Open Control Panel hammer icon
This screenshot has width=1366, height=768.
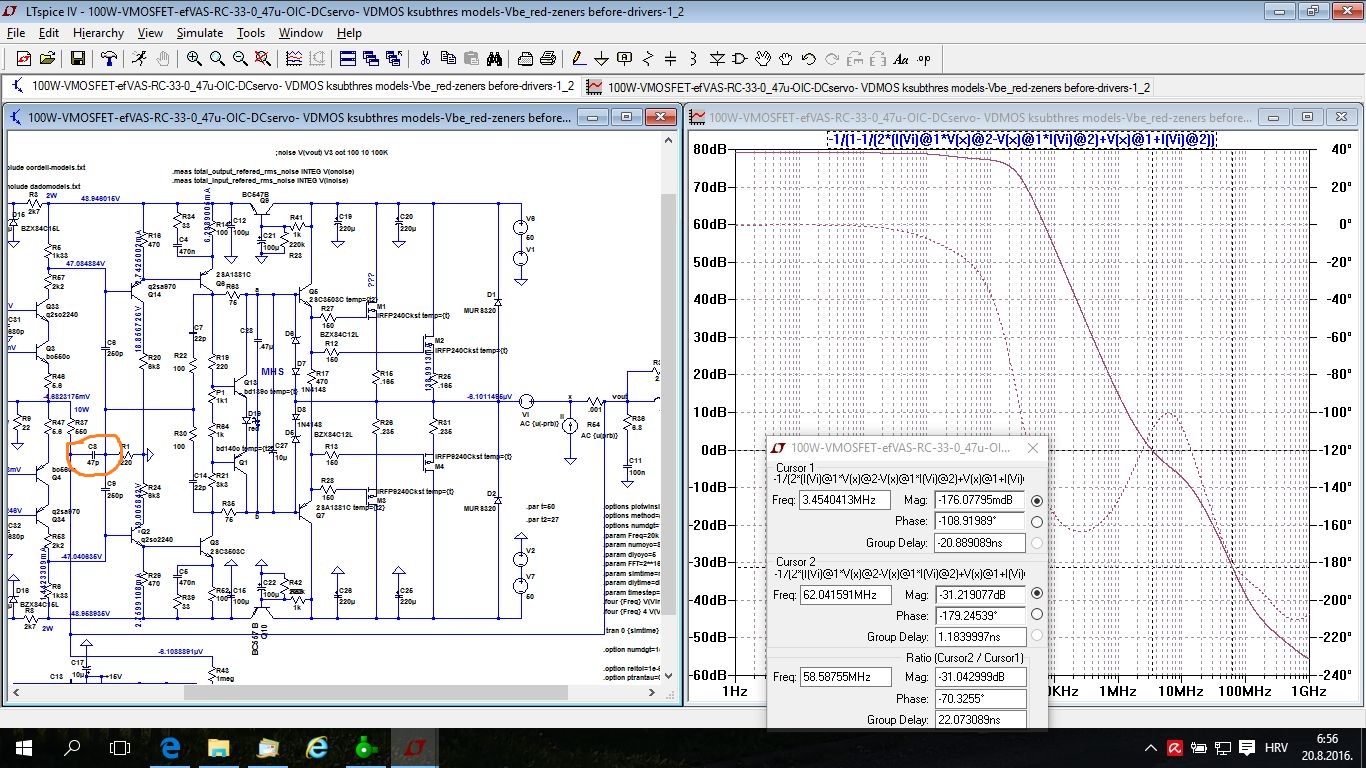coord(109,59)
